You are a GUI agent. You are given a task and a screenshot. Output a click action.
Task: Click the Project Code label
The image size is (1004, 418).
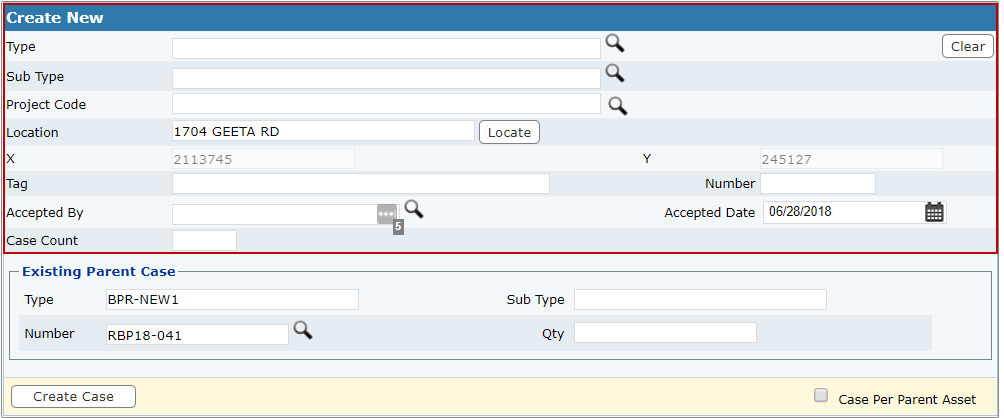[x=46, y=104]
